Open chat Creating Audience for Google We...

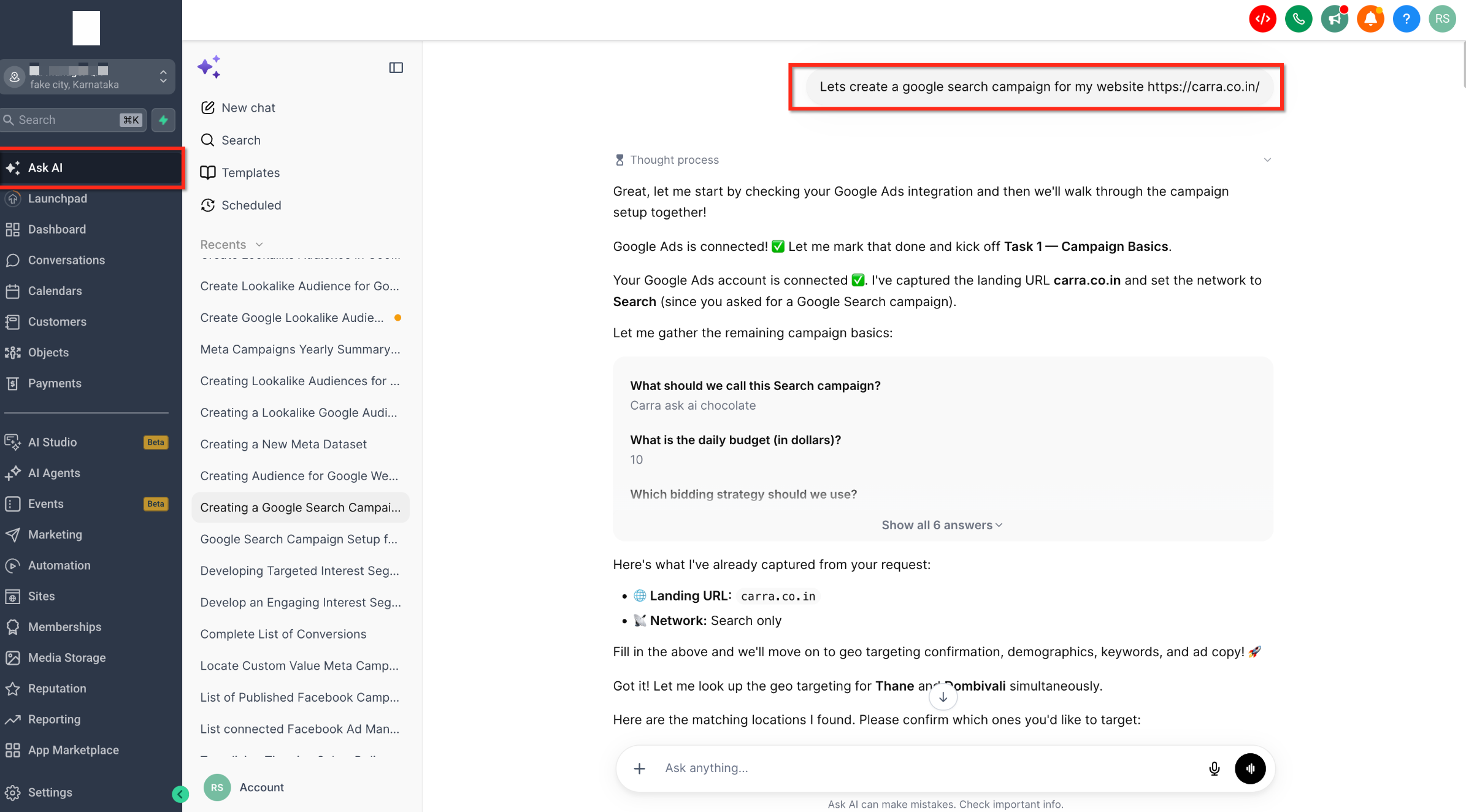click(301, 476)
